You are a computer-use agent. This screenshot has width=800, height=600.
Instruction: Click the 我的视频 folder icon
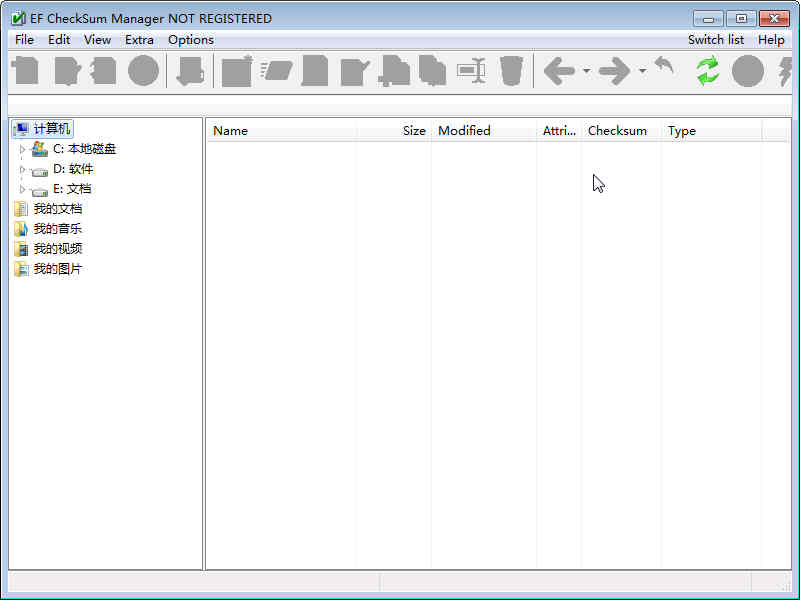pos(21,249)
